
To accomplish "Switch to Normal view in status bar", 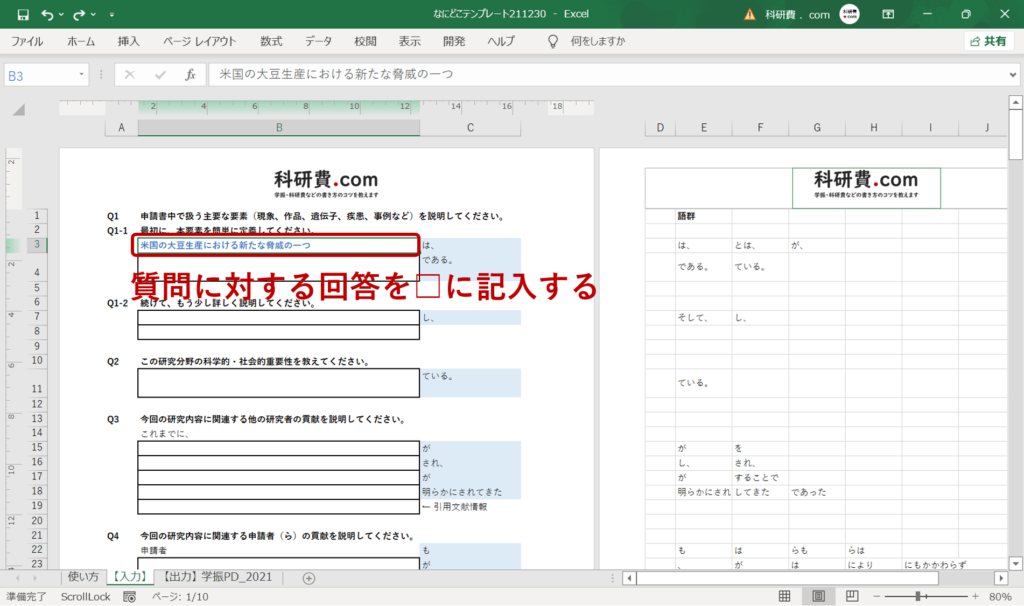I will (x=784, y=596).
